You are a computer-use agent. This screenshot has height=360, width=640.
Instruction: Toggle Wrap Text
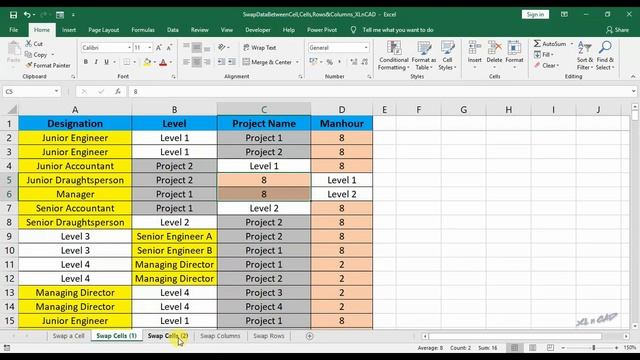click(x=260, y=48)
